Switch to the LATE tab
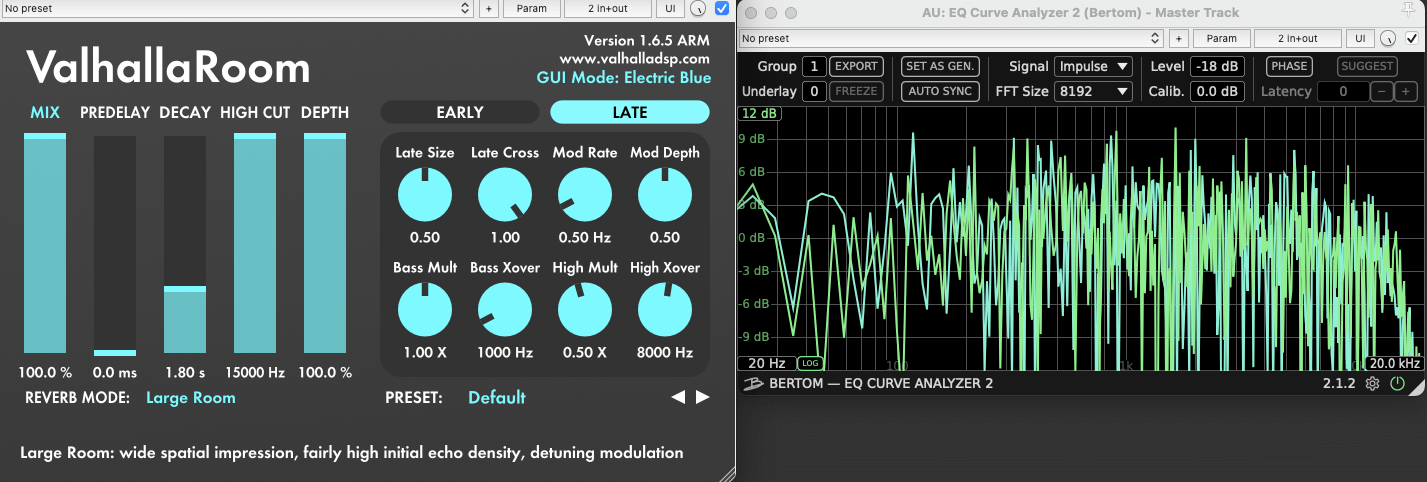This screenshot has height=482, width=1427. coord(630,112)
